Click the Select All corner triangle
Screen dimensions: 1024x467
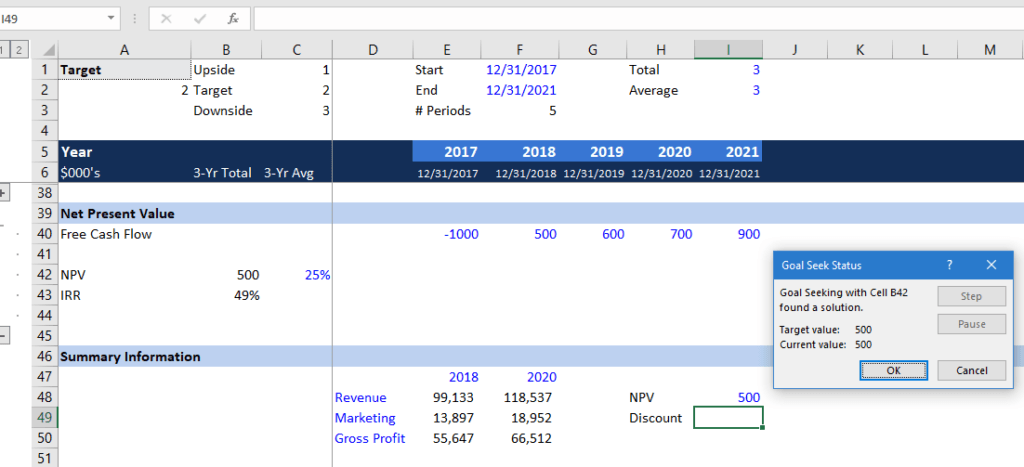tap(49, 49)
